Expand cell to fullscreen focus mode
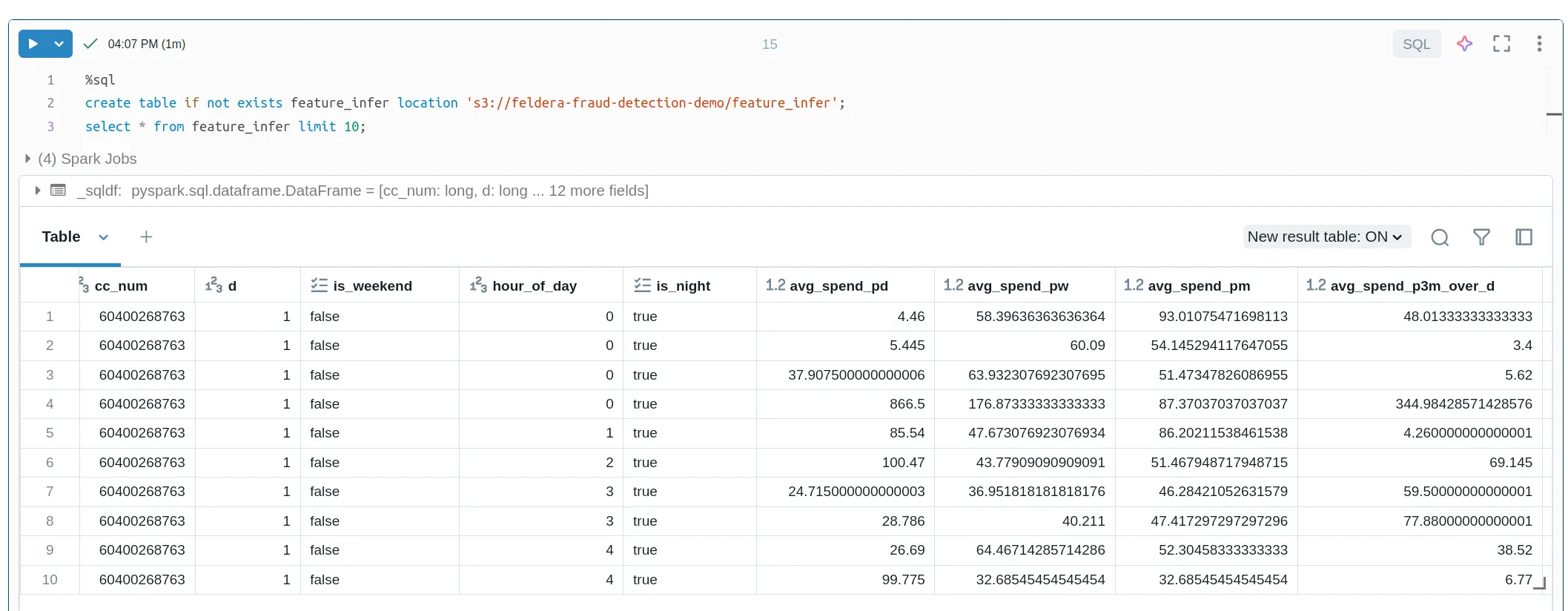 (x=1502, y=44)
